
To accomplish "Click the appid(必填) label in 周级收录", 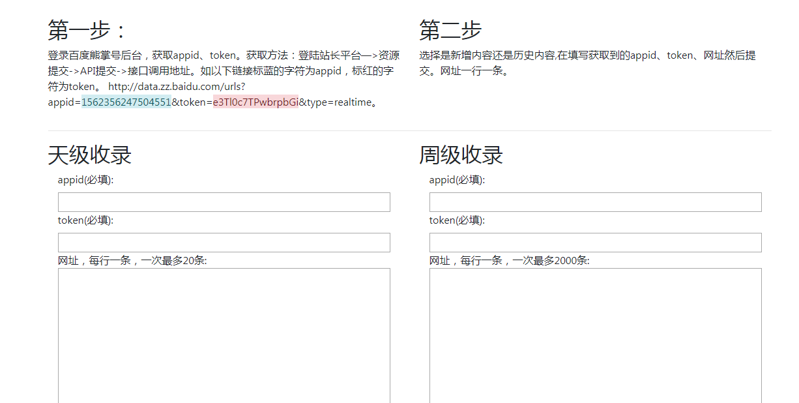I will [x=457, y=180].
